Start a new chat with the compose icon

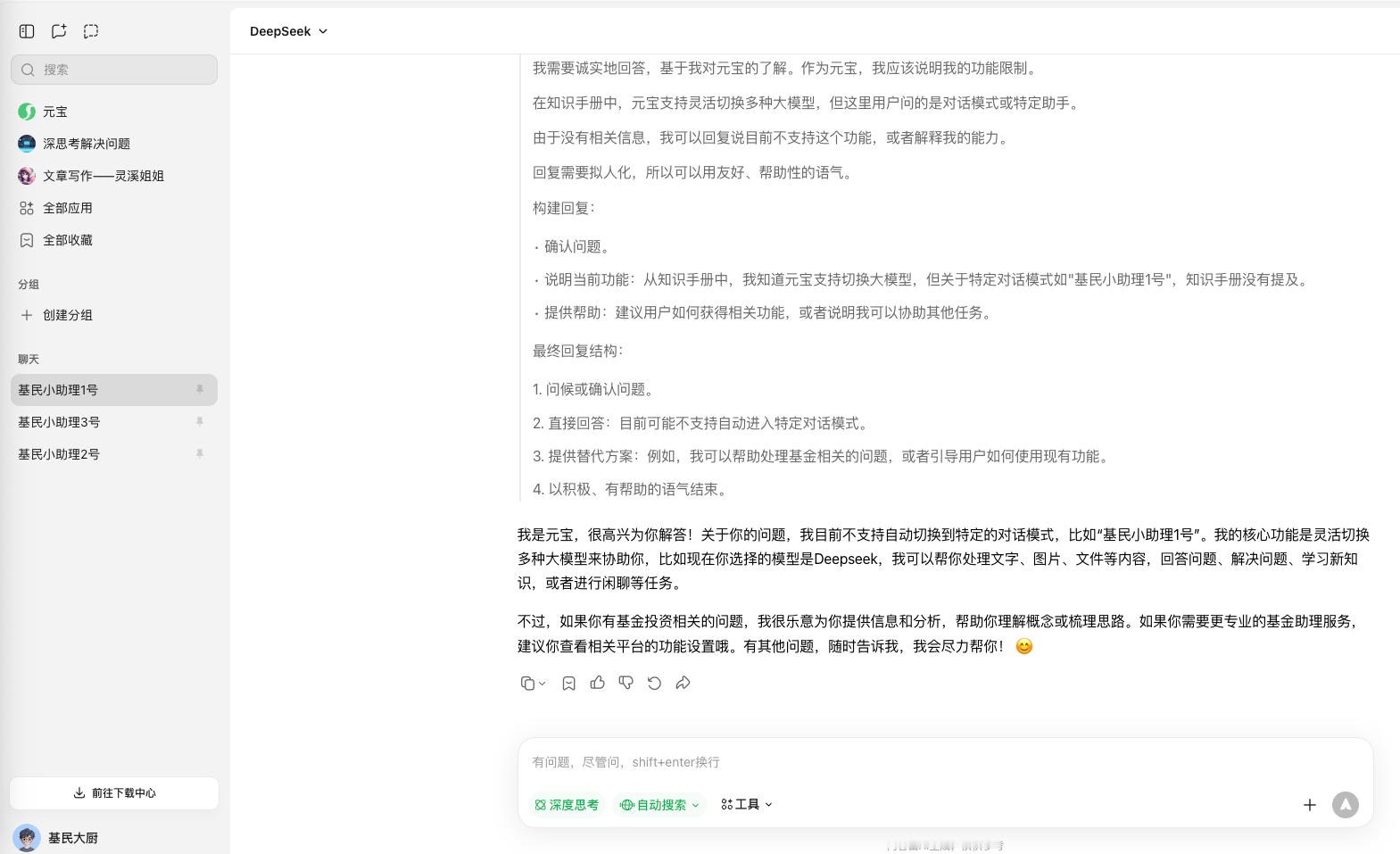pos(59,31)
